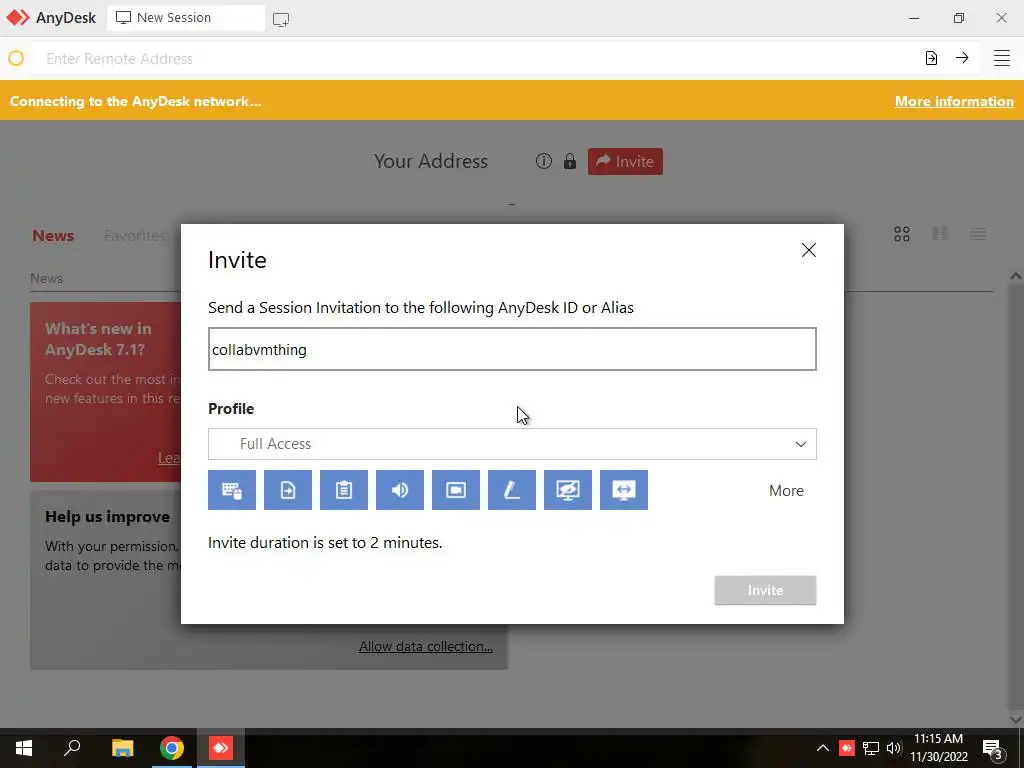Open More information link in banner

tap(954, 101)
